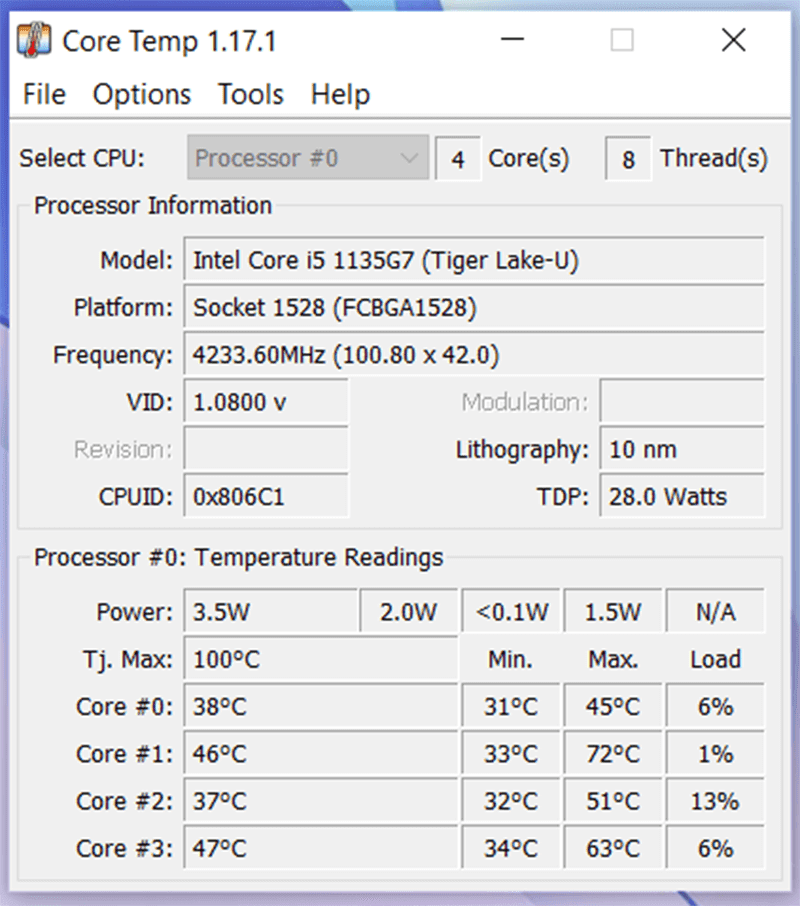800x906 pixels.
Task: Click the Maximize window button
Action: point(622,40)
